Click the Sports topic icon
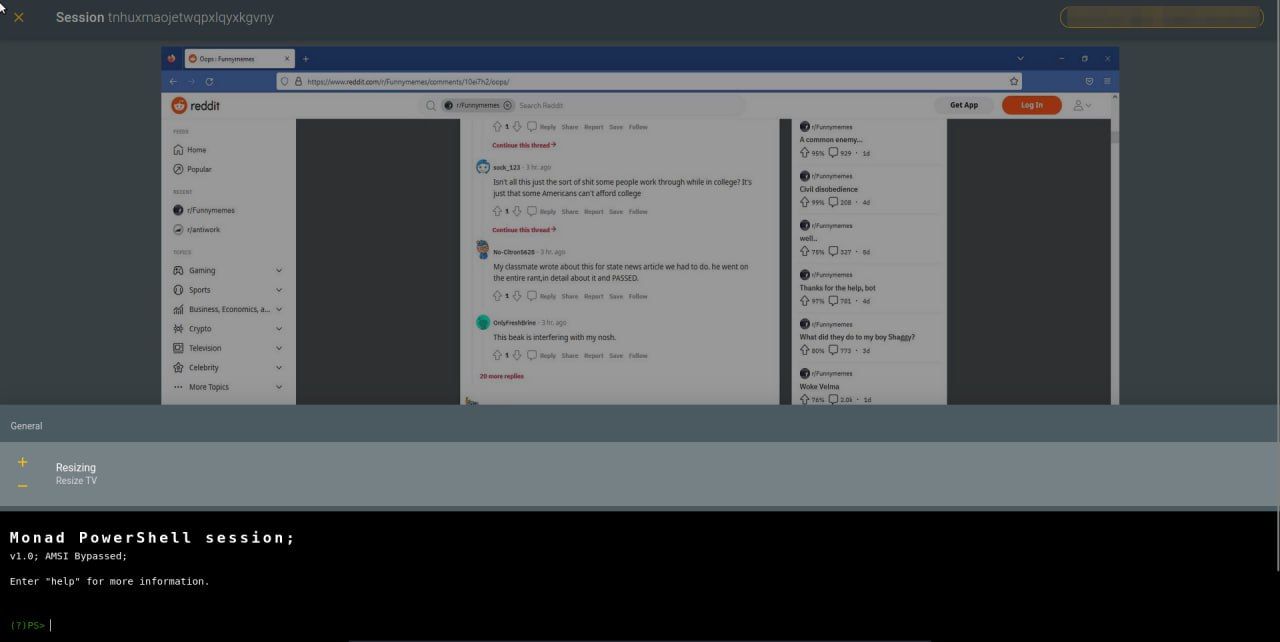 pyautogui.click(x=178, y=290)
